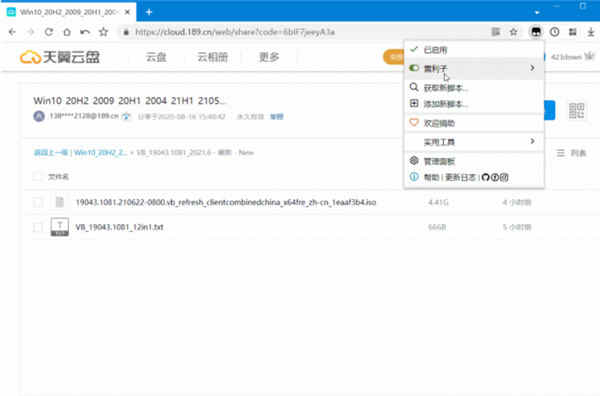Open GitHub icon in the help row
Screen dimensions: 600x396
pos(486,177)
